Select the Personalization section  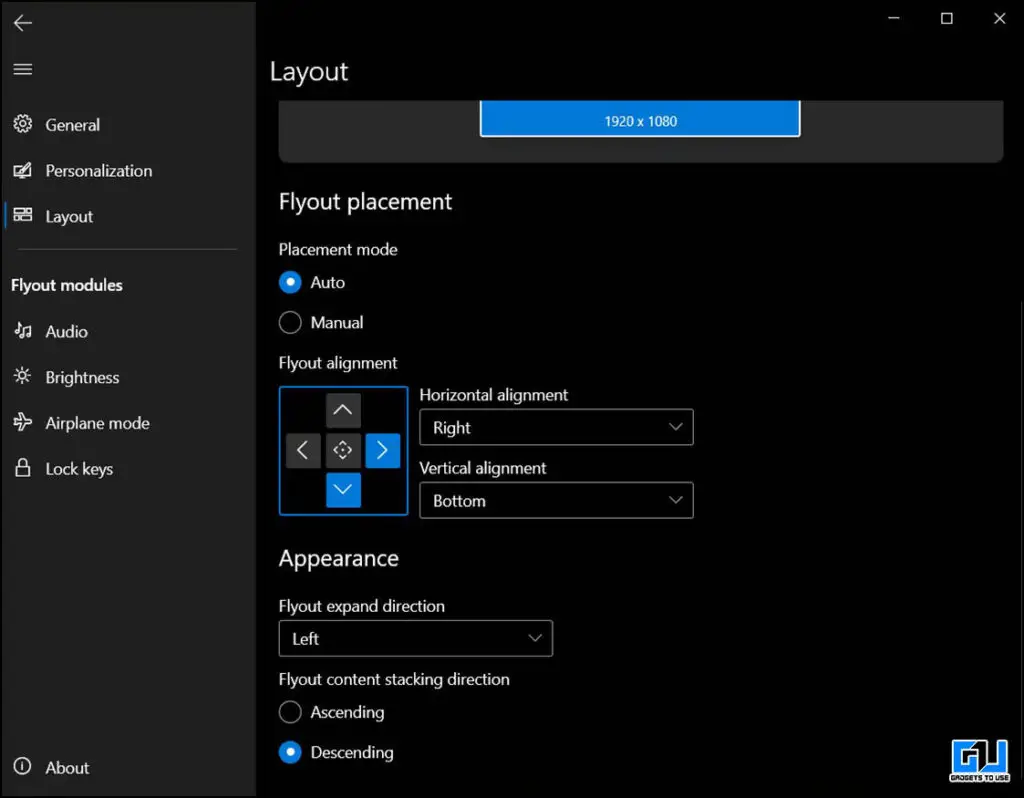[x=99, y=170]
